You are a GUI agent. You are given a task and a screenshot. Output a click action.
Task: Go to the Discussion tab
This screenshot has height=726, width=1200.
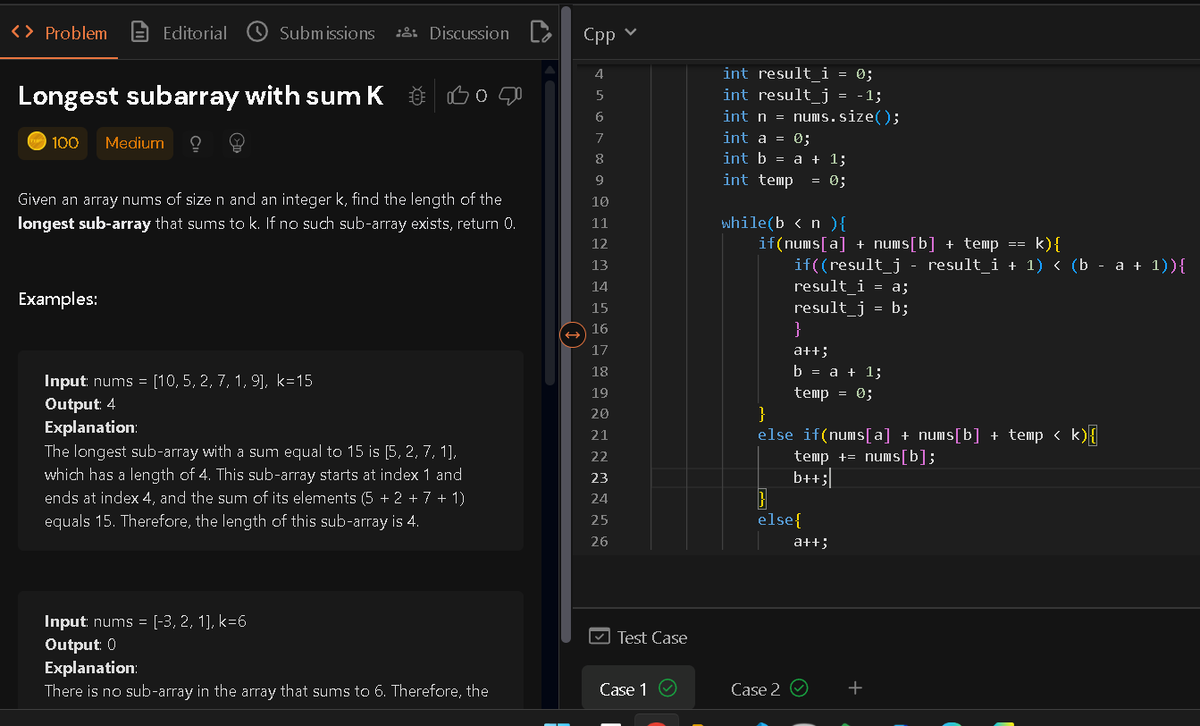(x=453, y=33)
